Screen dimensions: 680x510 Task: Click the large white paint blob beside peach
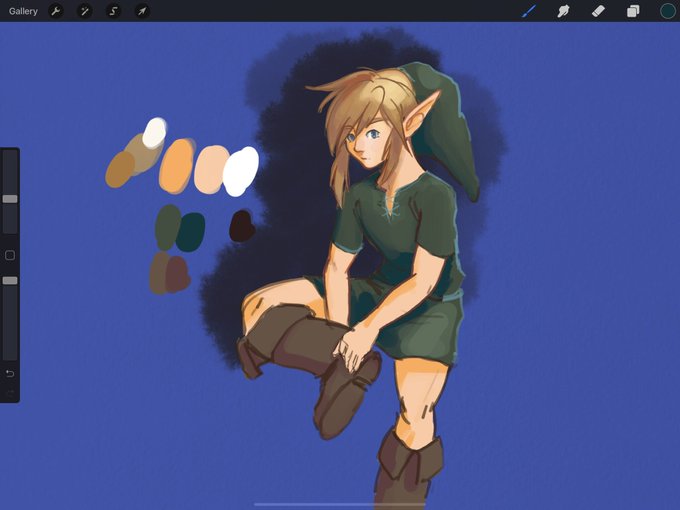[241, 171]
